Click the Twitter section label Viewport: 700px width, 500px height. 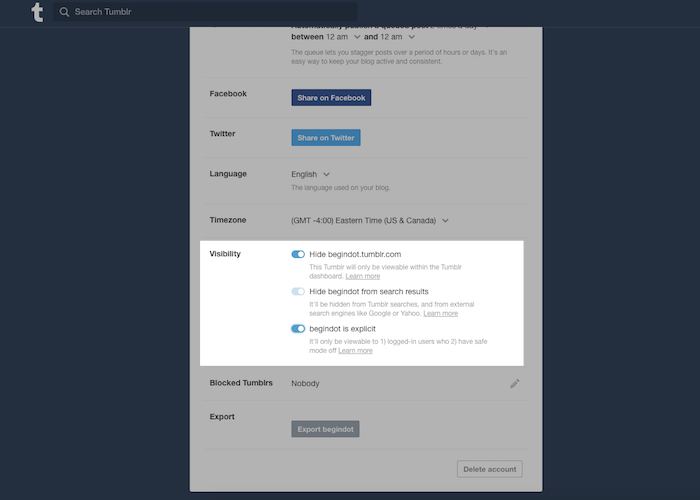[222, 134]
